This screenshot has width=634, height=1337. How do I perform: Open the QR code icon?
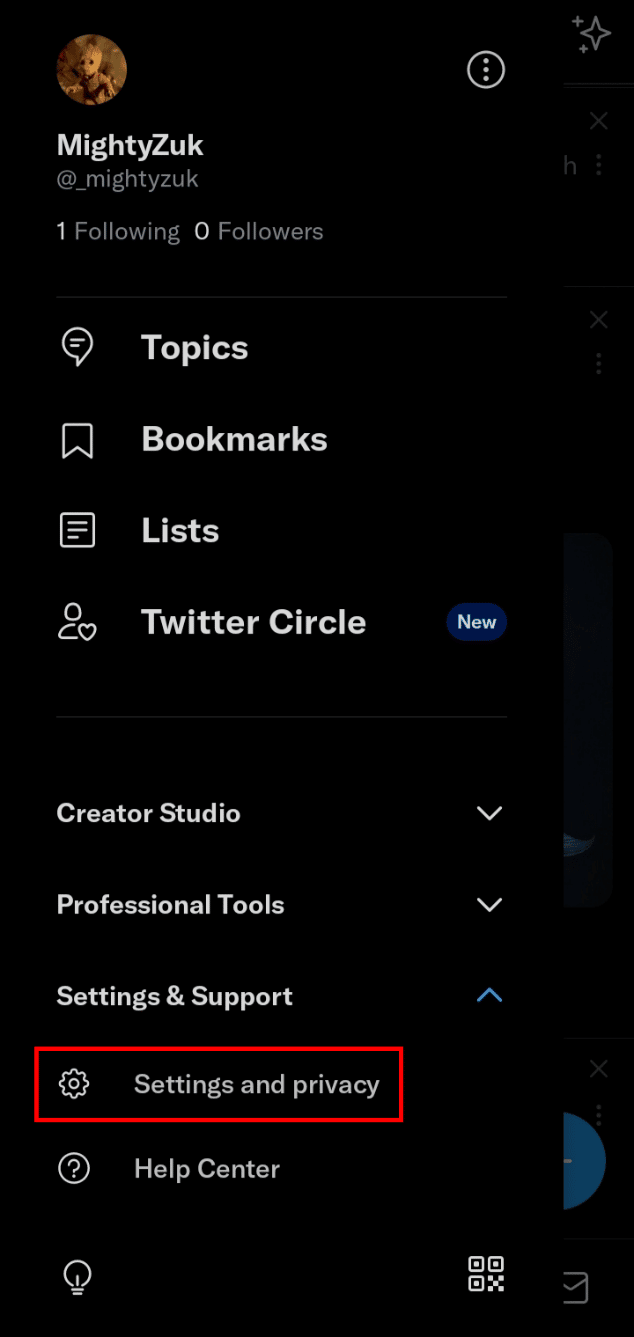[486, 1274]
